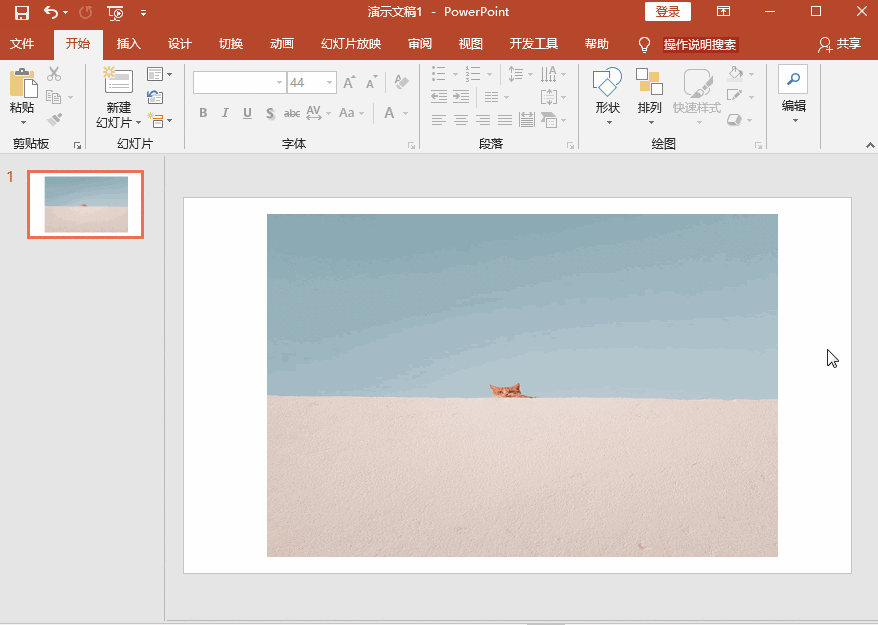
Task: Click the Save icon in quick access toolbar
Action: point(21,12)
